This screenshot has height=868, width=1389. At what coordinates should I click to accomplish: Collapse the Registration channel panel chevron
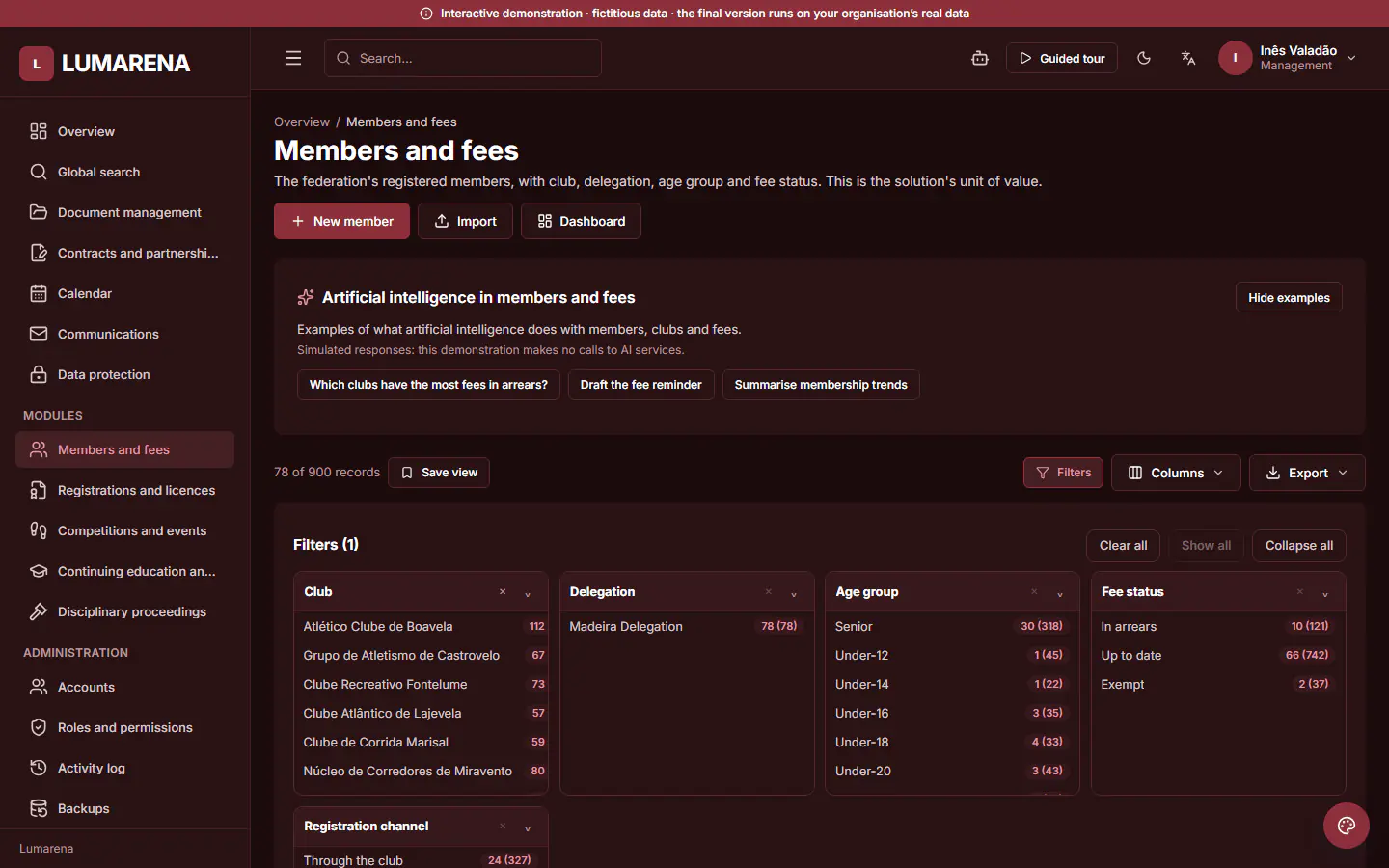point(528,827)
